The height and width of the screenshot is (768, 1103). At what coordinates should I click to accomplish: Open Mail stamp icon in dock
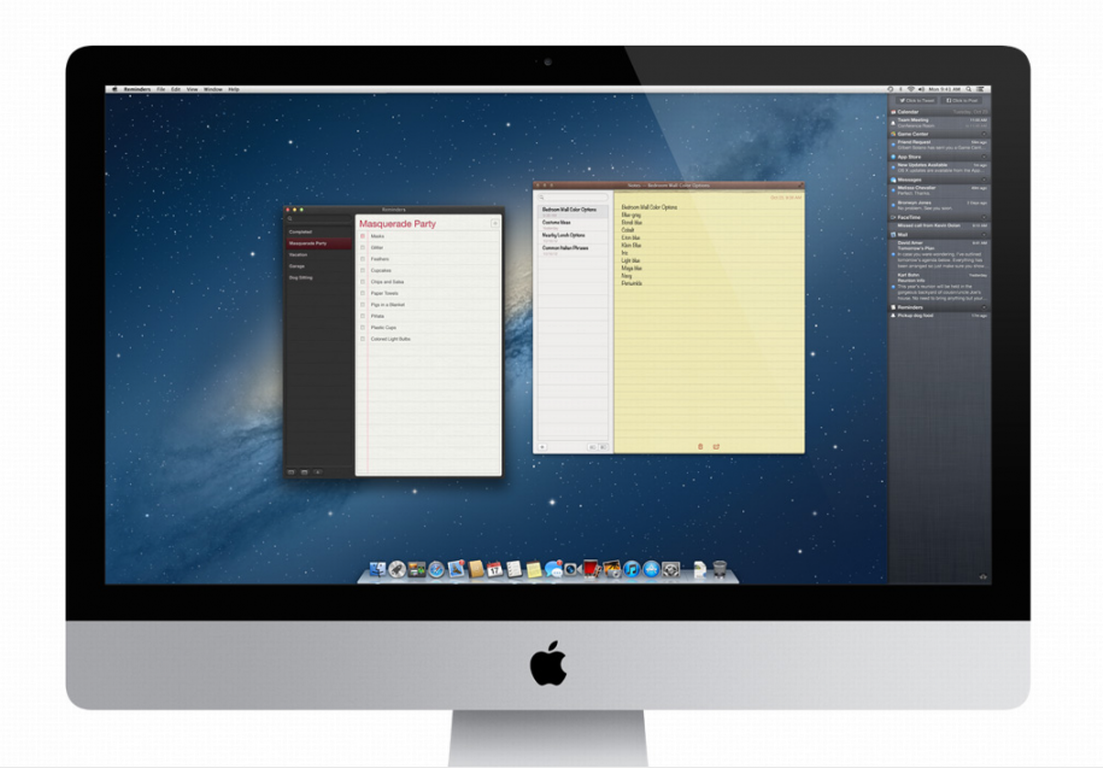click(456, 569)
